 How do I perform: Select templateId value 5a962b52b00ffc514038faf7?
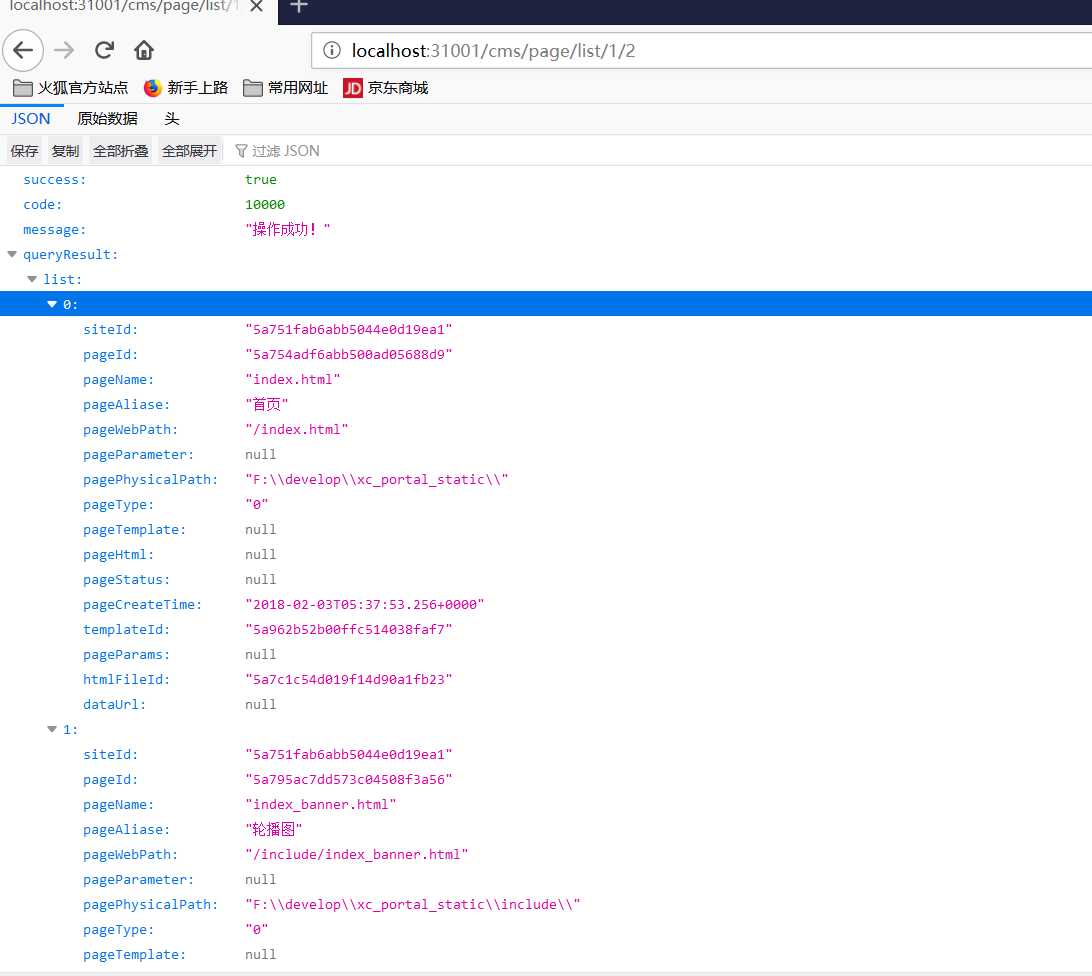tap(348, 629)
